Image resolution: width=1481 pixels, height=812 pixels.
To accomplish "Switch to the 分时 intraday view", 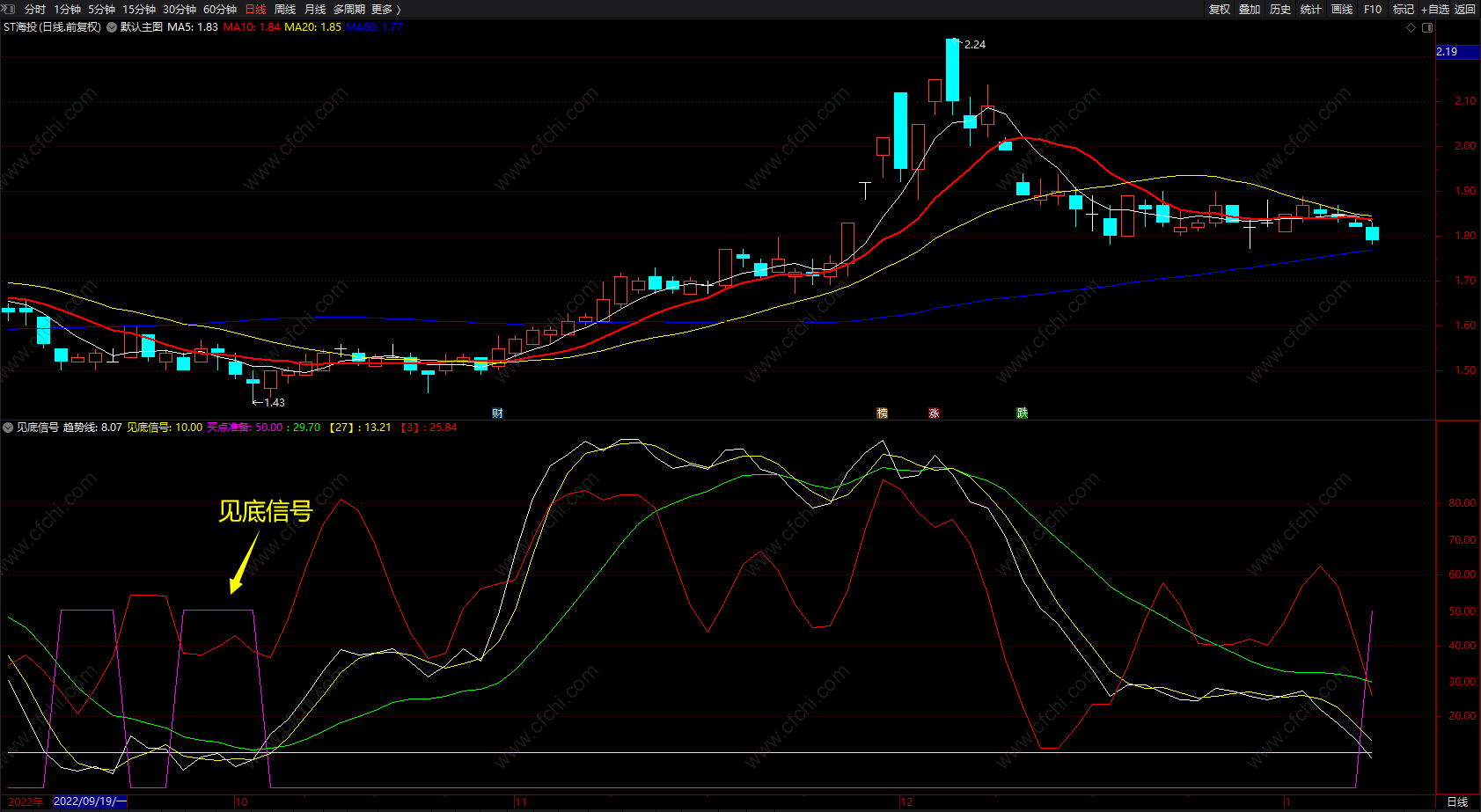I will [x=35, y=9].
